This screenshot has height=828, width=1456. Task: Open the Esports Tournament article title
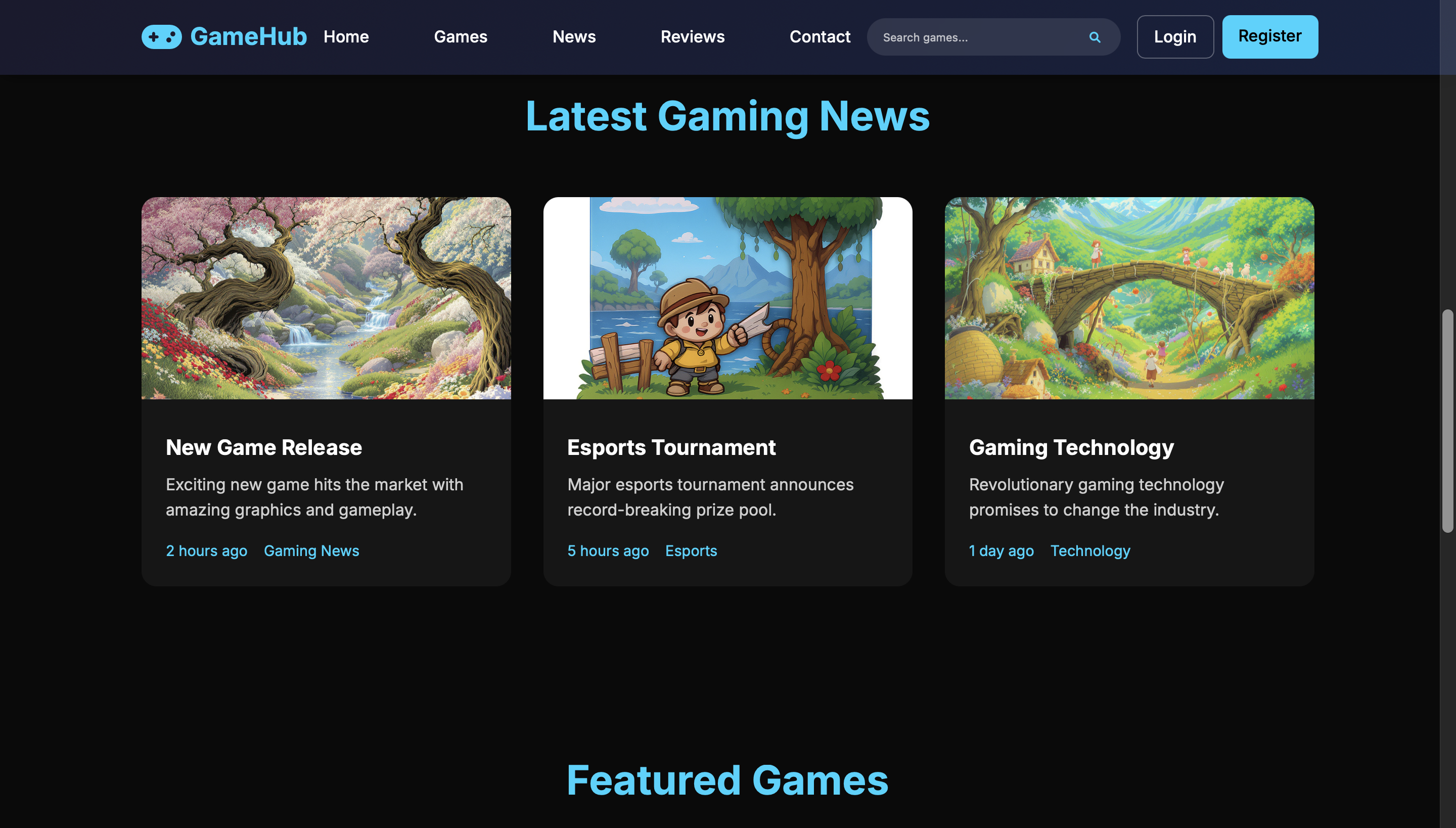point(671,447)
